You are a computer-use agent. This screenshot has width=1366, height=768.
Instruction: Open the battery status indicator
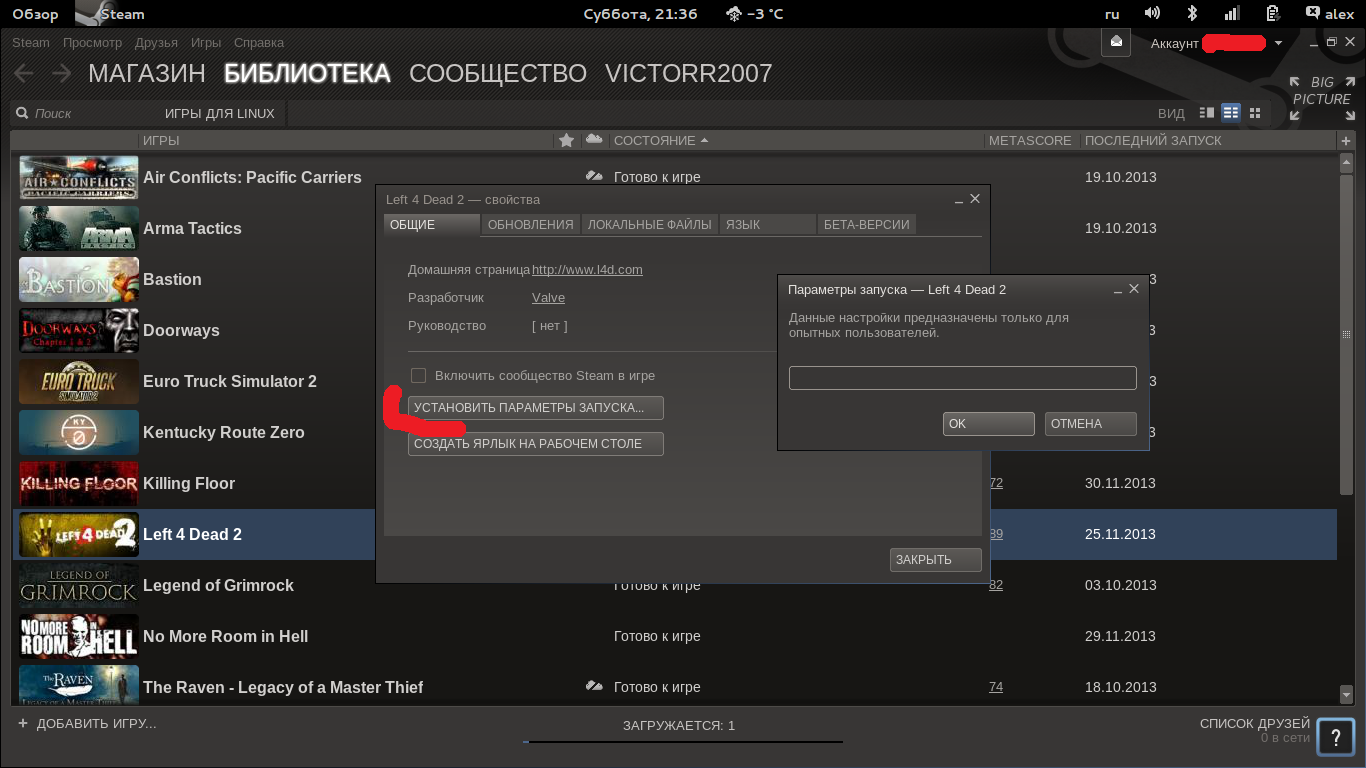[1272, 14]
